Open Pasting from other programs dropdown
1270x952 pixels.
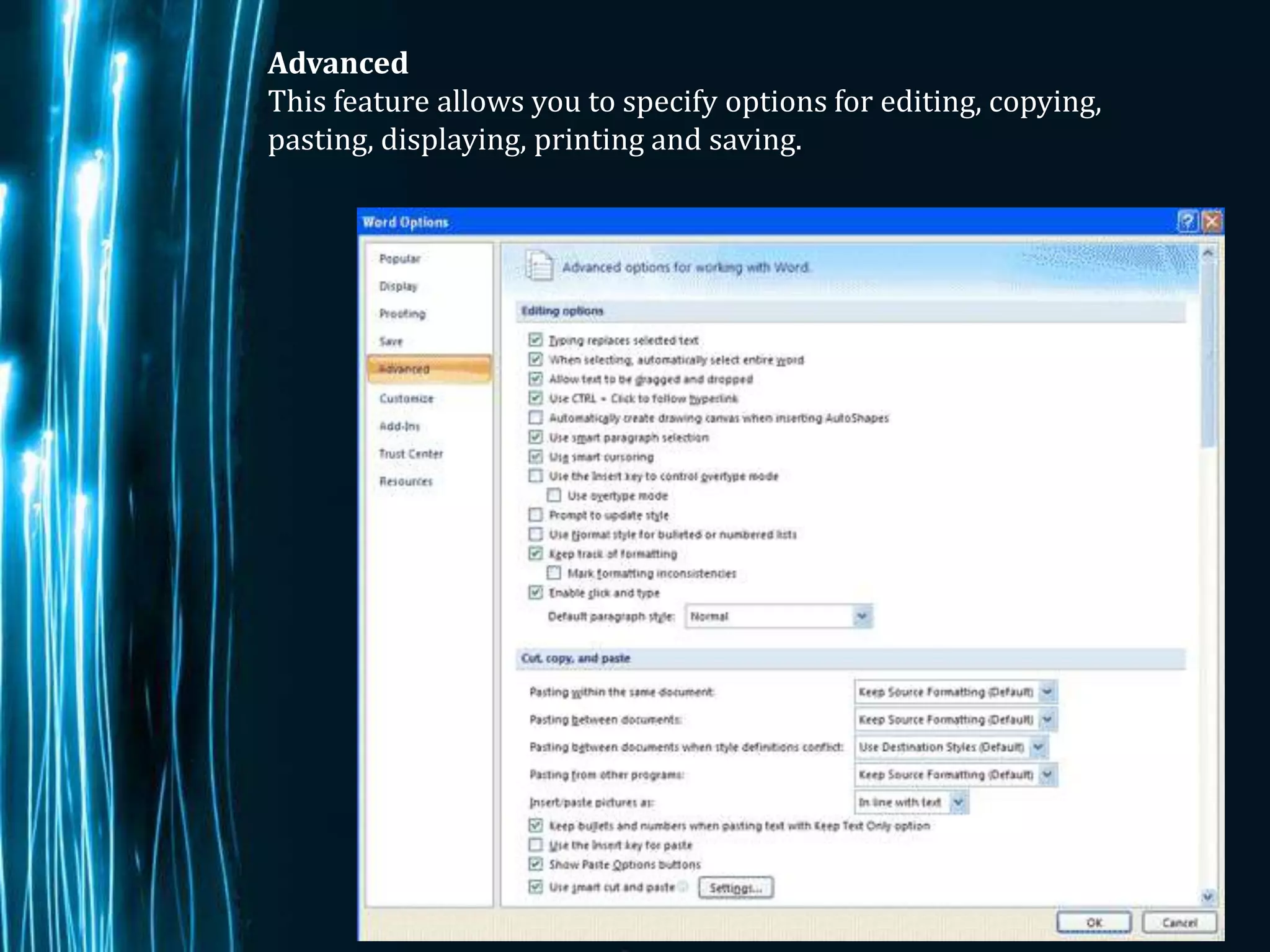[956, 775]
